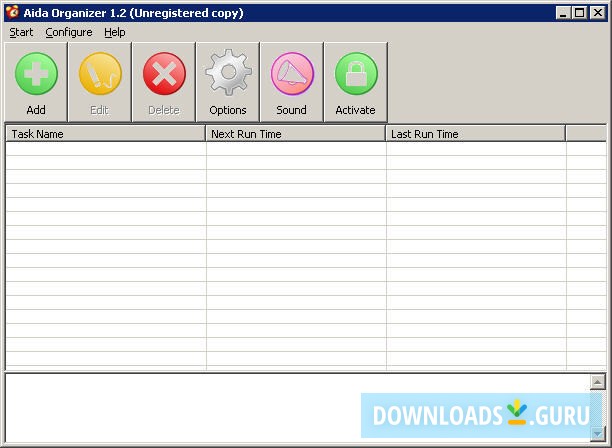Image resolution: width=612 pixels, height=448 pixels.
Task: Click the green Add task button
Action: pos(36,82)
